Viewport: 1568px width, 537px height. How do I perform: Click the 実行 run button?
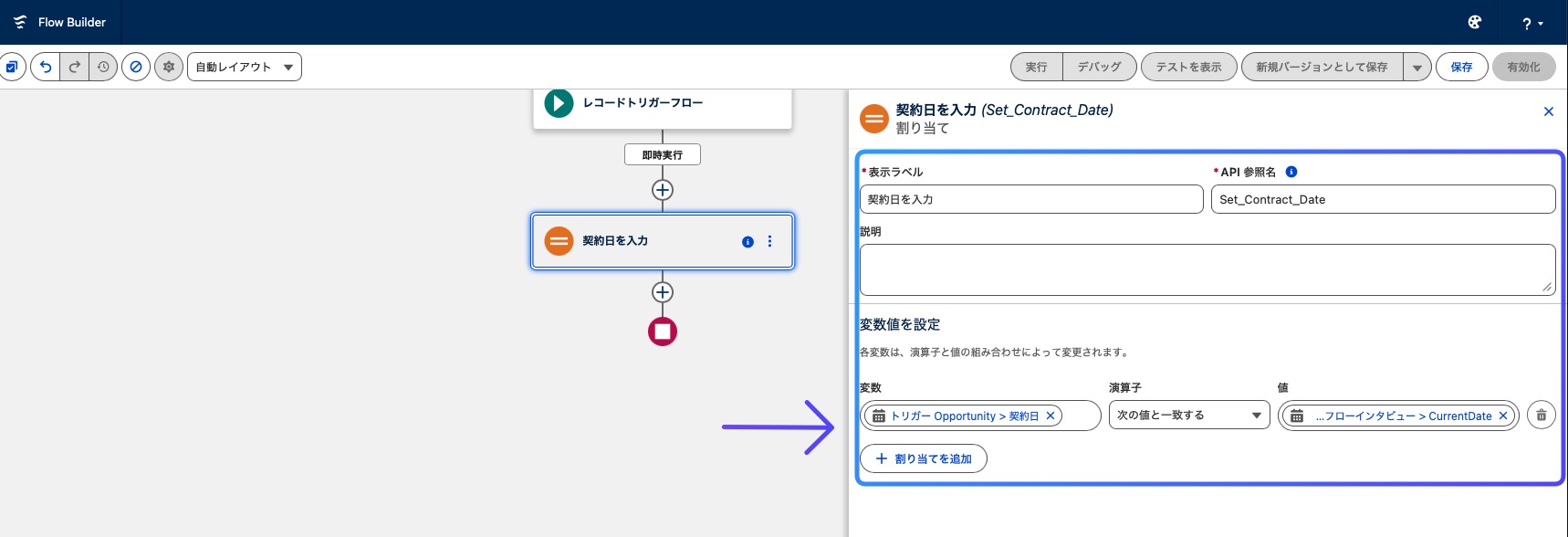[1036, 67]
